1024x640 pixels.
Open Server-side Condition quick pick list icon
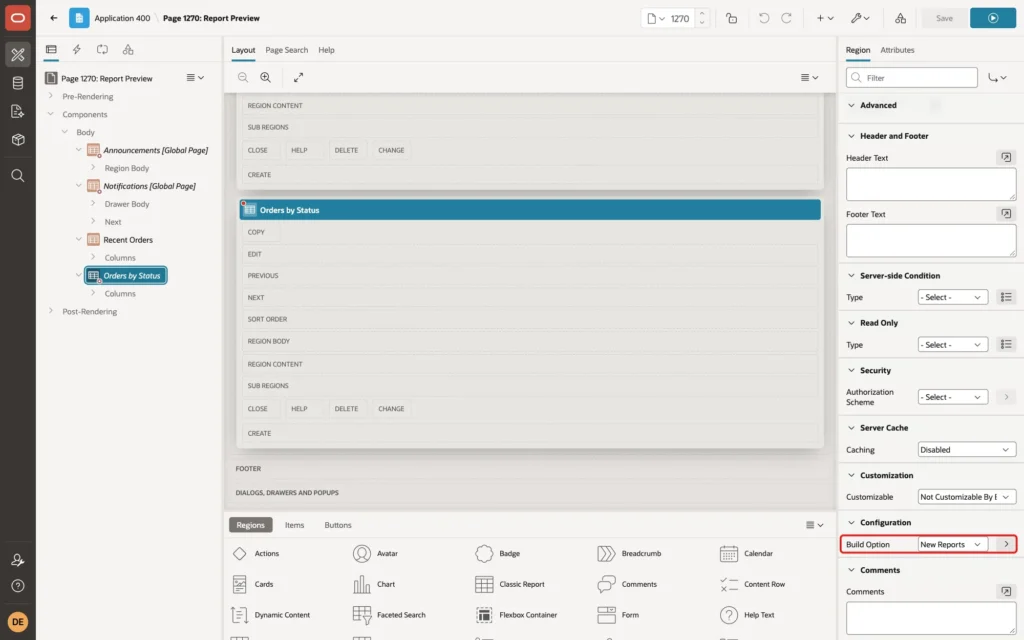click(1006, 297)
